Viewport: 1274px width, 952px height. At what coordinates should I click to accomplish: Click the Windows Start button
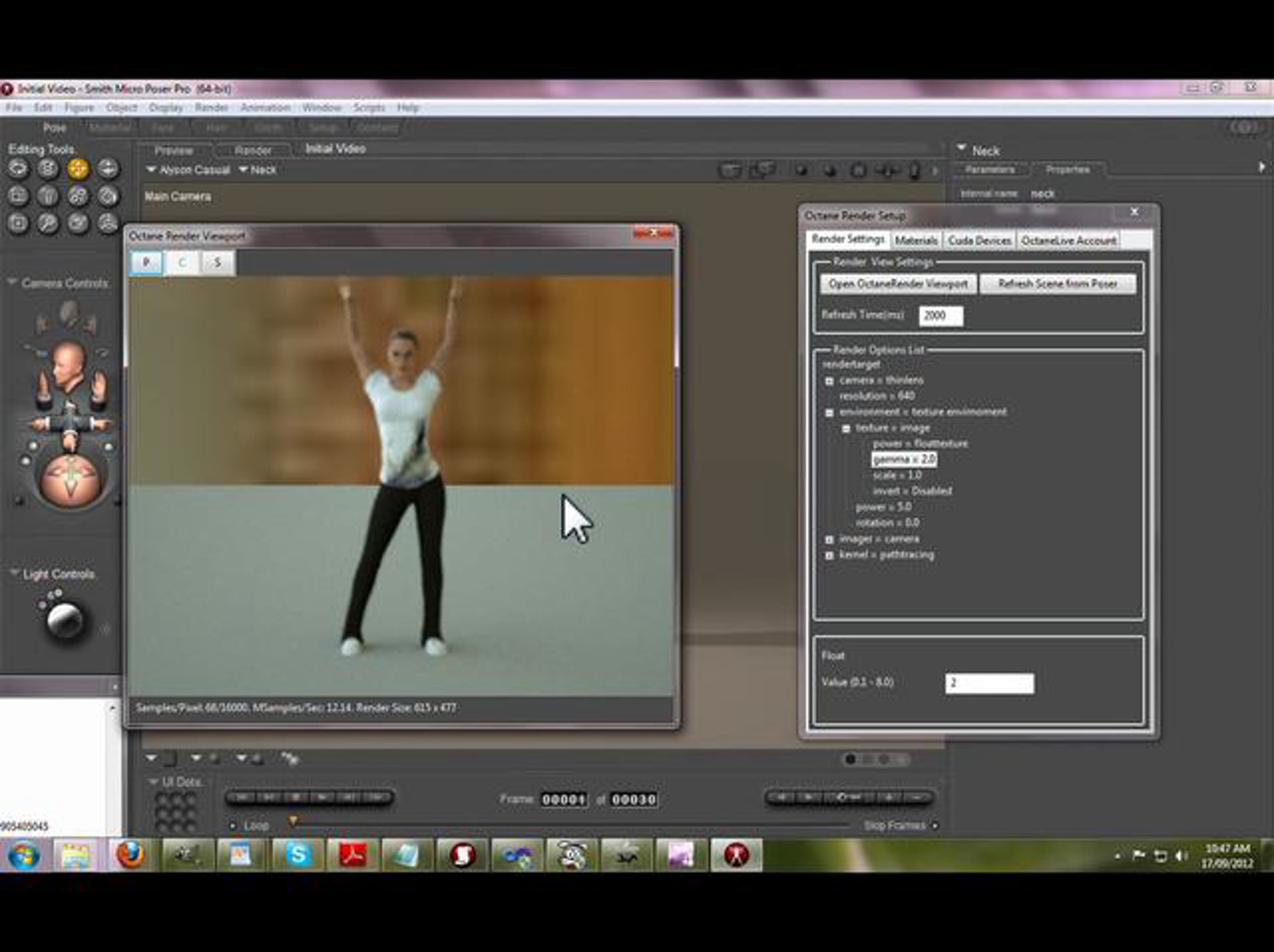pyautogui.click(x=23, y=855)
